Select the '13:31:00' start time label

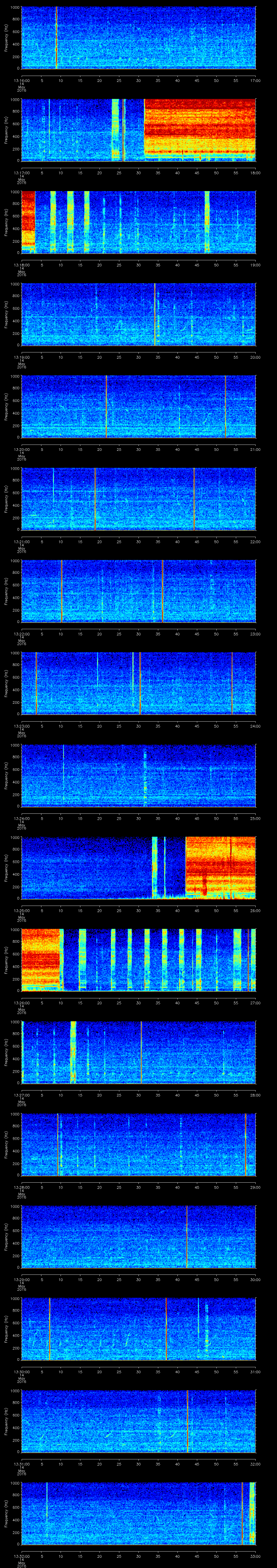[x=21, y=1464]
